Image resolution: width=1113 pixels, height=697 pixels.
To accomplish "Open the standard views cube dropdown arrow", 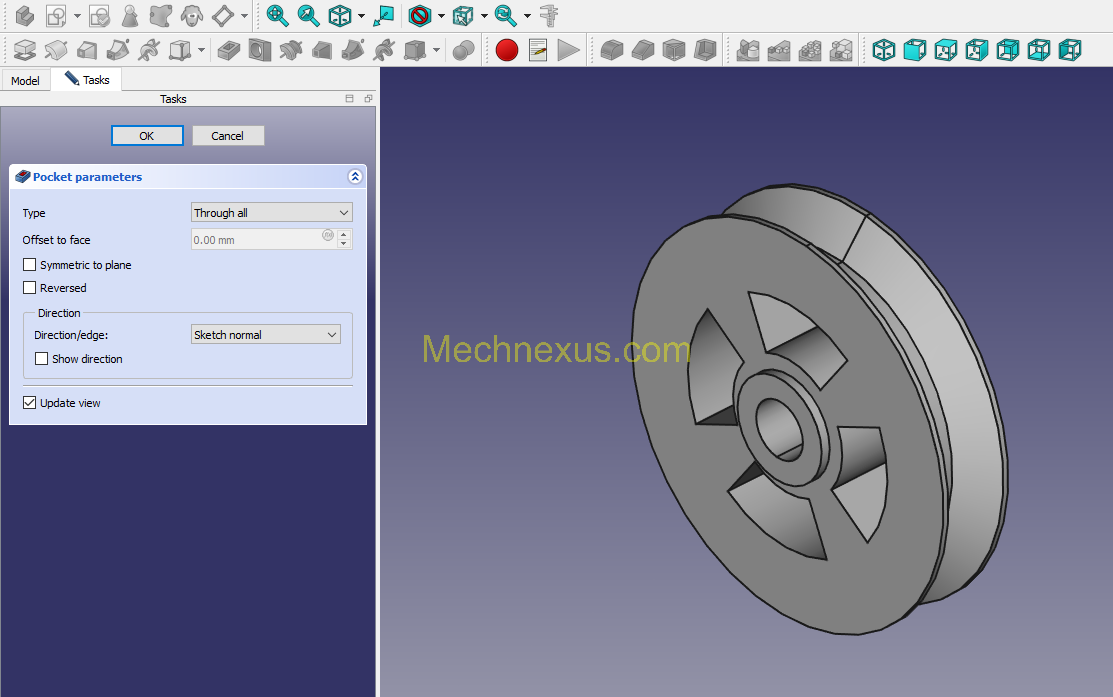I will 361,16.
